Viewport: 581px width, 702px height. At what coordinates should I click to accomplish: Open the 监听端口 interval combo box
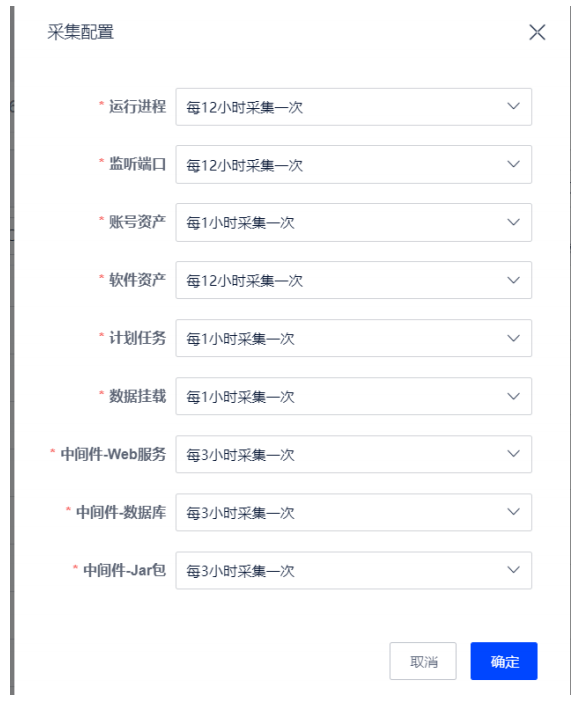[x=353, y=164]
